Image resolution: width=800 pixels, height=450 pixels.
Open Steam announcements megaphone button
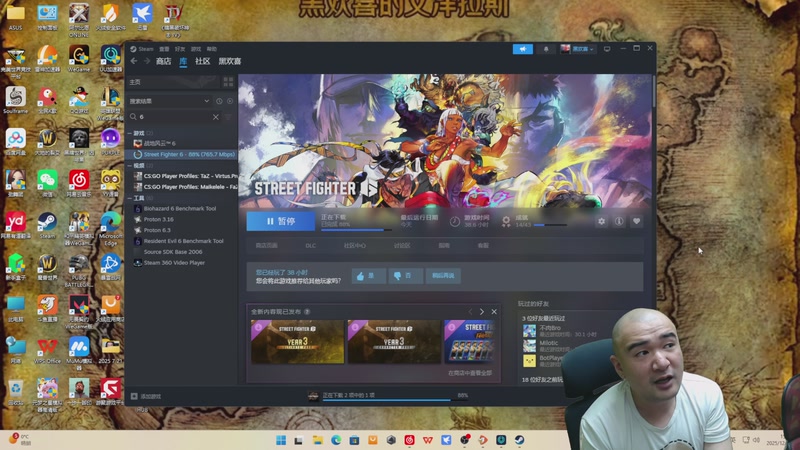522,49
